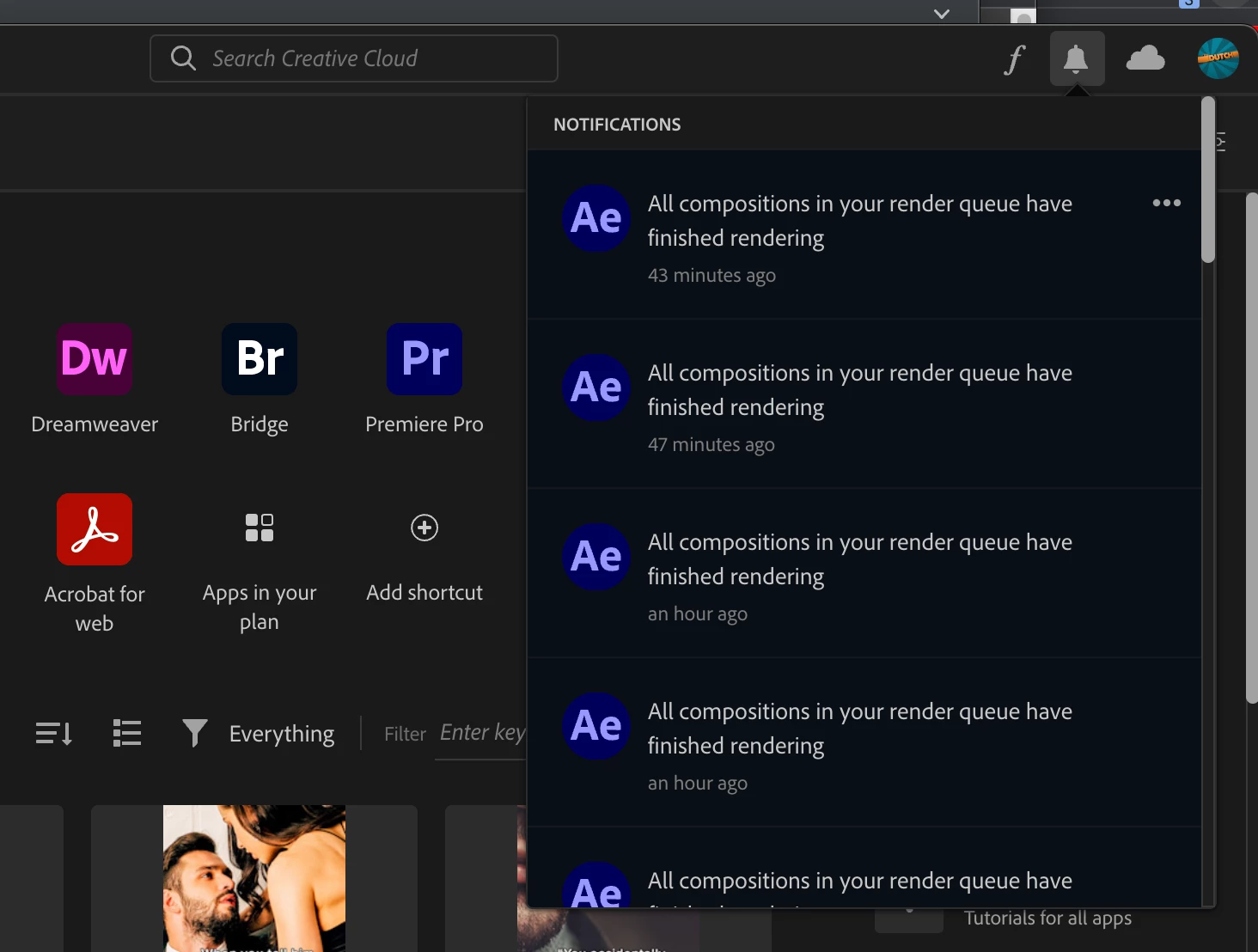Click the magnifier search icon
The height and width of the screenshot is (952, 1258).
[x=183, y=58]
